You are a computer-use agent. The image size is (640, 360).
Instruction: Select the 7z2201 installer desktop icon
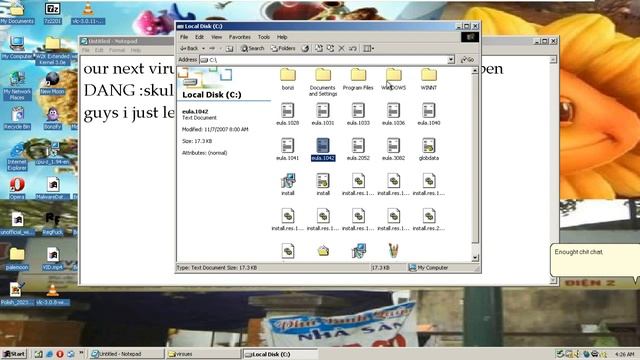pyautogui.click(x=52, y=13)
